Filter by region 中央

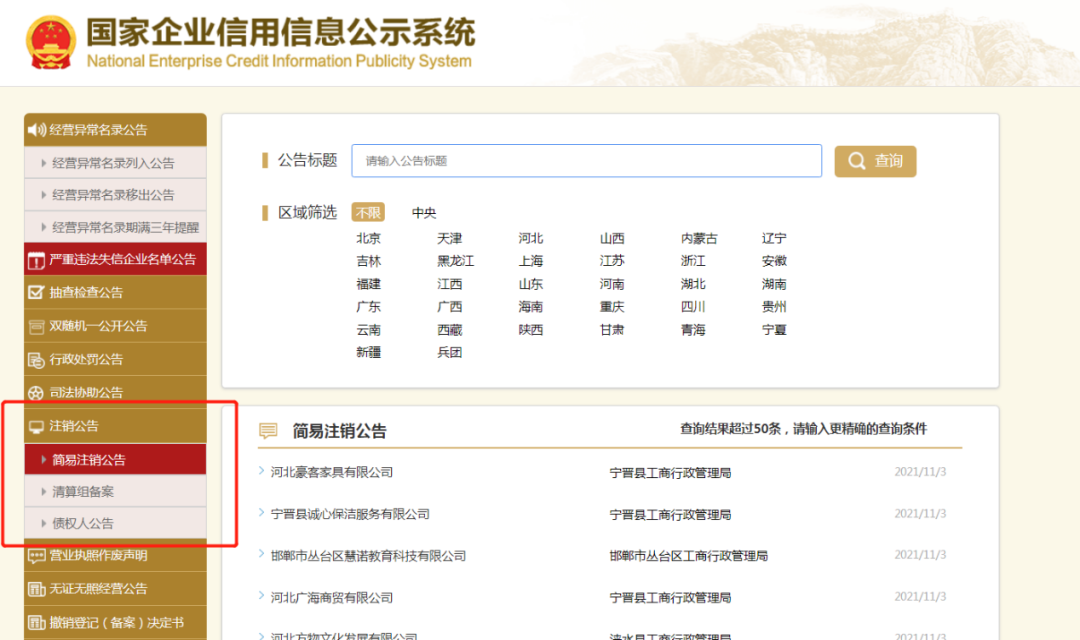424,213
